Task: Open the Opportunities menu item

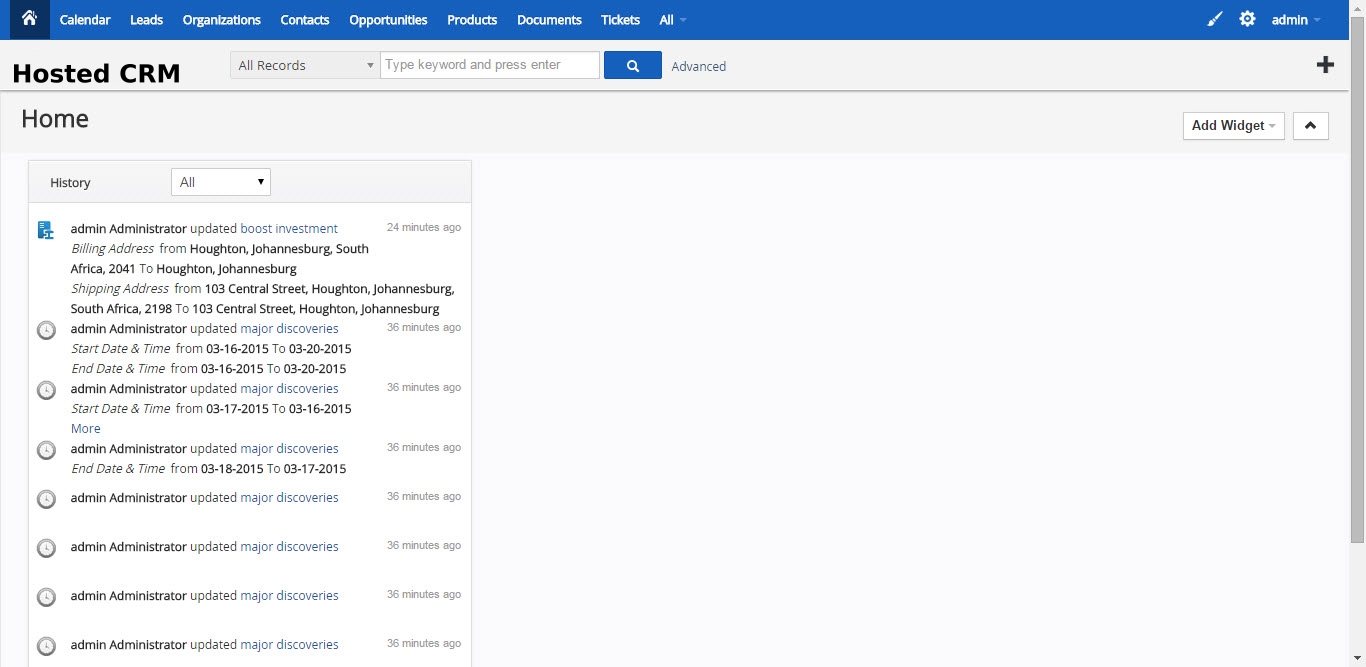Action: [388, 20]
